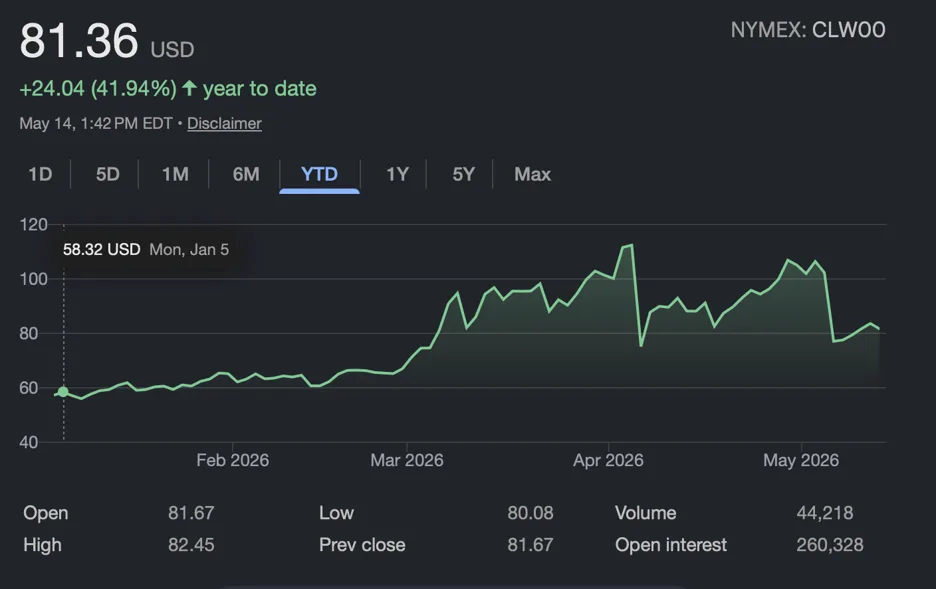Show the 1Y price history
Viewport: 936px width, 589px height.
coord(398,174)
